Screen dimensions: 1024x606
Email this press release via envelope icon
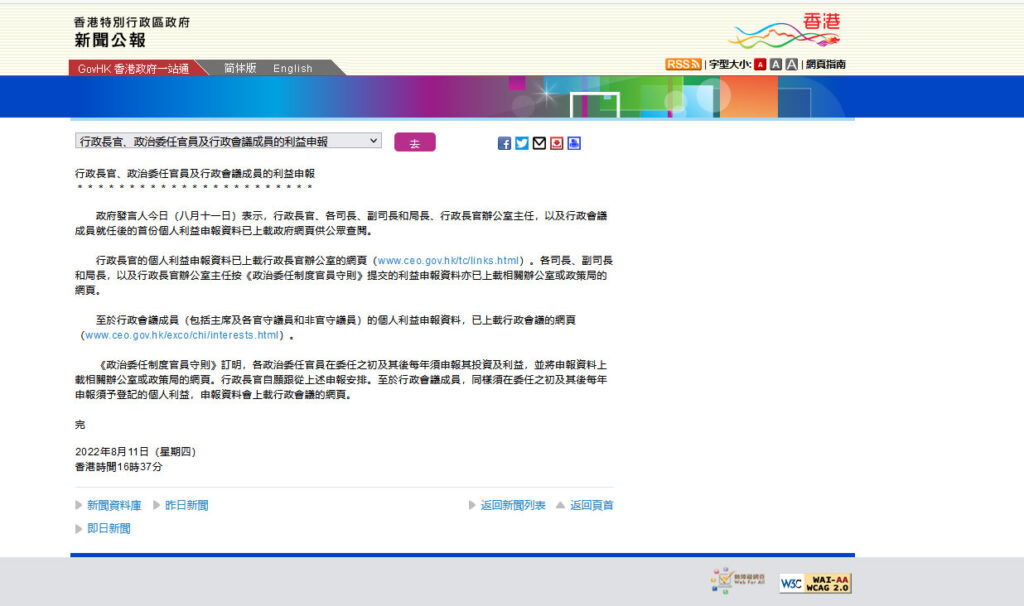(539, 143)
